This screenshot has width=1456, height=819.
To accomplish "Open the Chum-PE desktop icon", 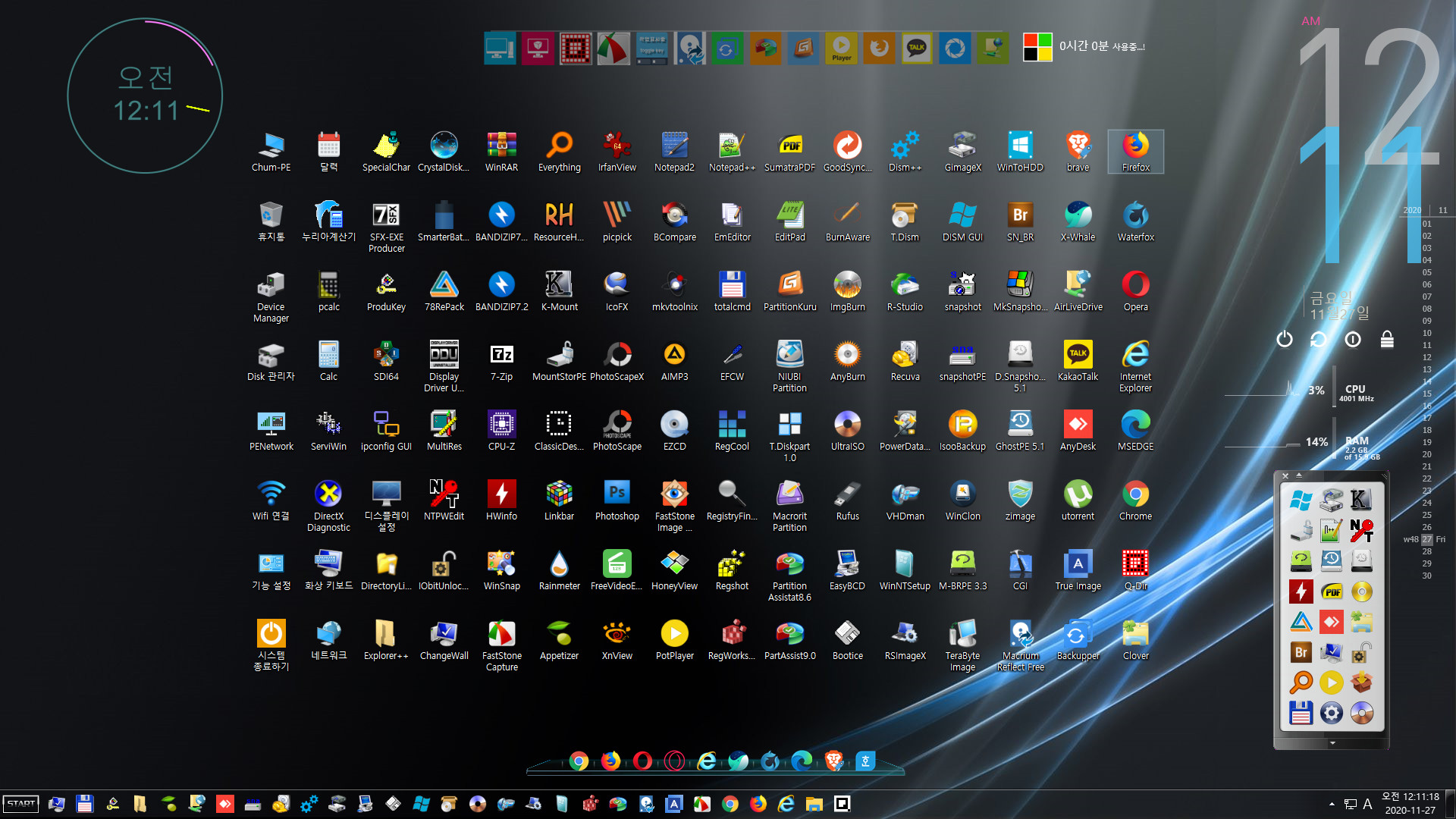I will 271,152.
